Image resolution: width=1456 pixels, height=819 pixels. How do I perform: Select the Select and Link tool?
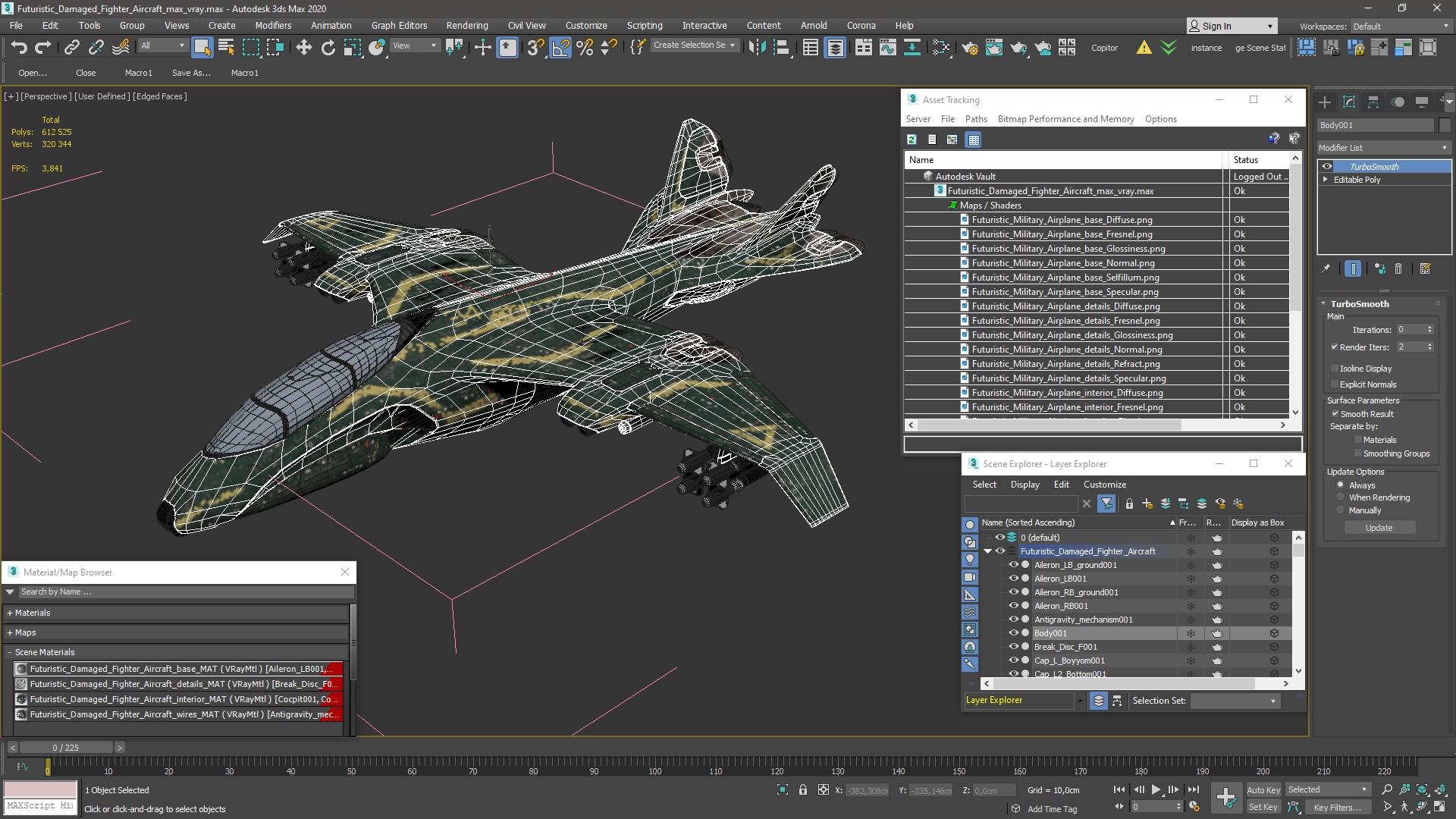tap(71, 48)
